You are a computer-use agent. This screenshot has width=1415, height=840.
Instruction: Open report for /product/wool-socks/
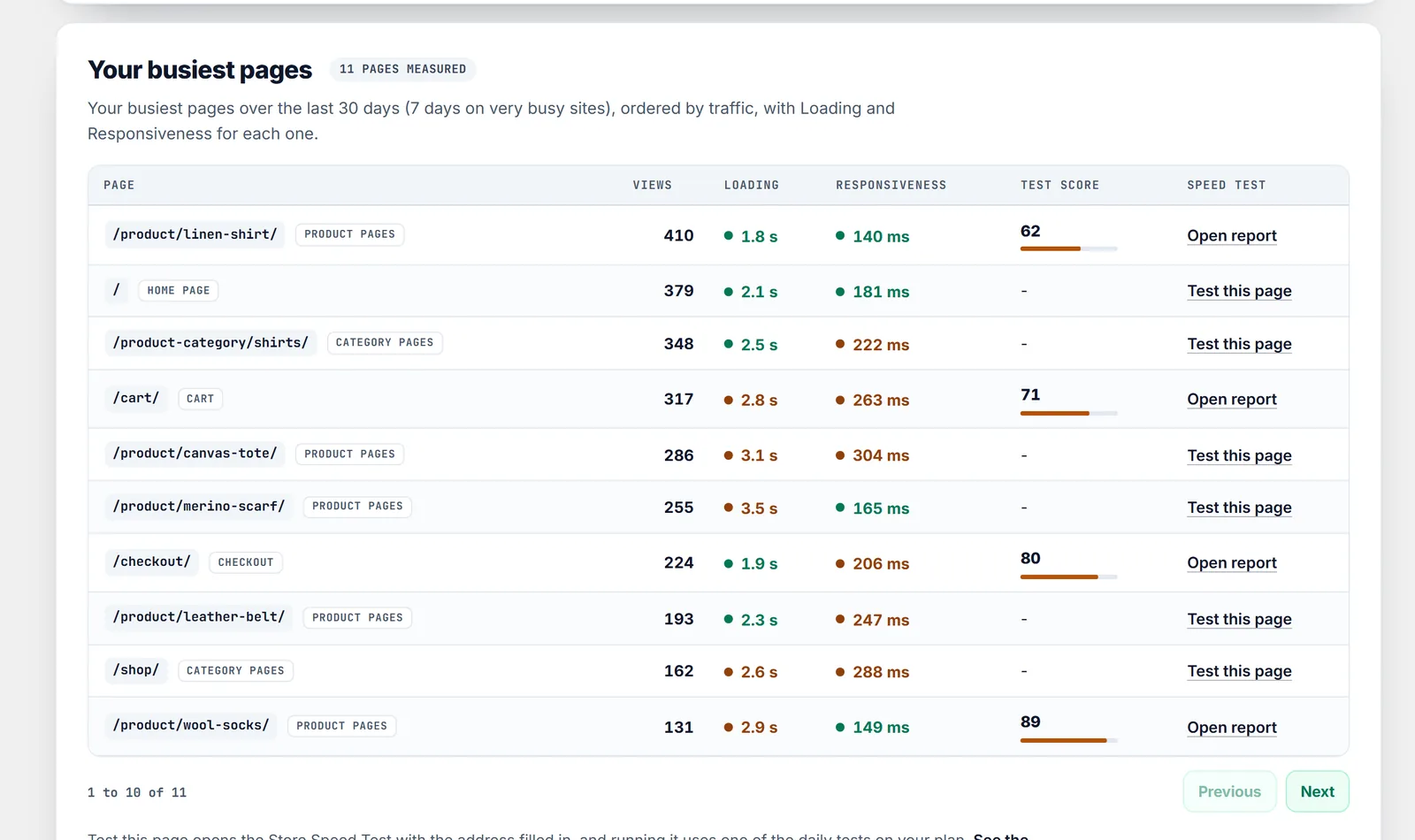point(1231,727)
